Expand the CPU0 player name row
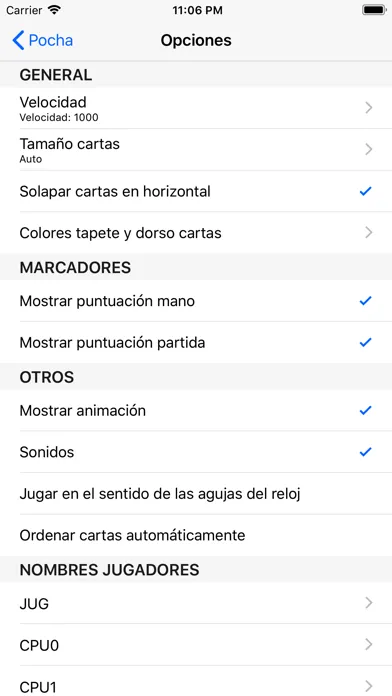The height and width of the screenshot is (696, 392). (x=196, y=645)
